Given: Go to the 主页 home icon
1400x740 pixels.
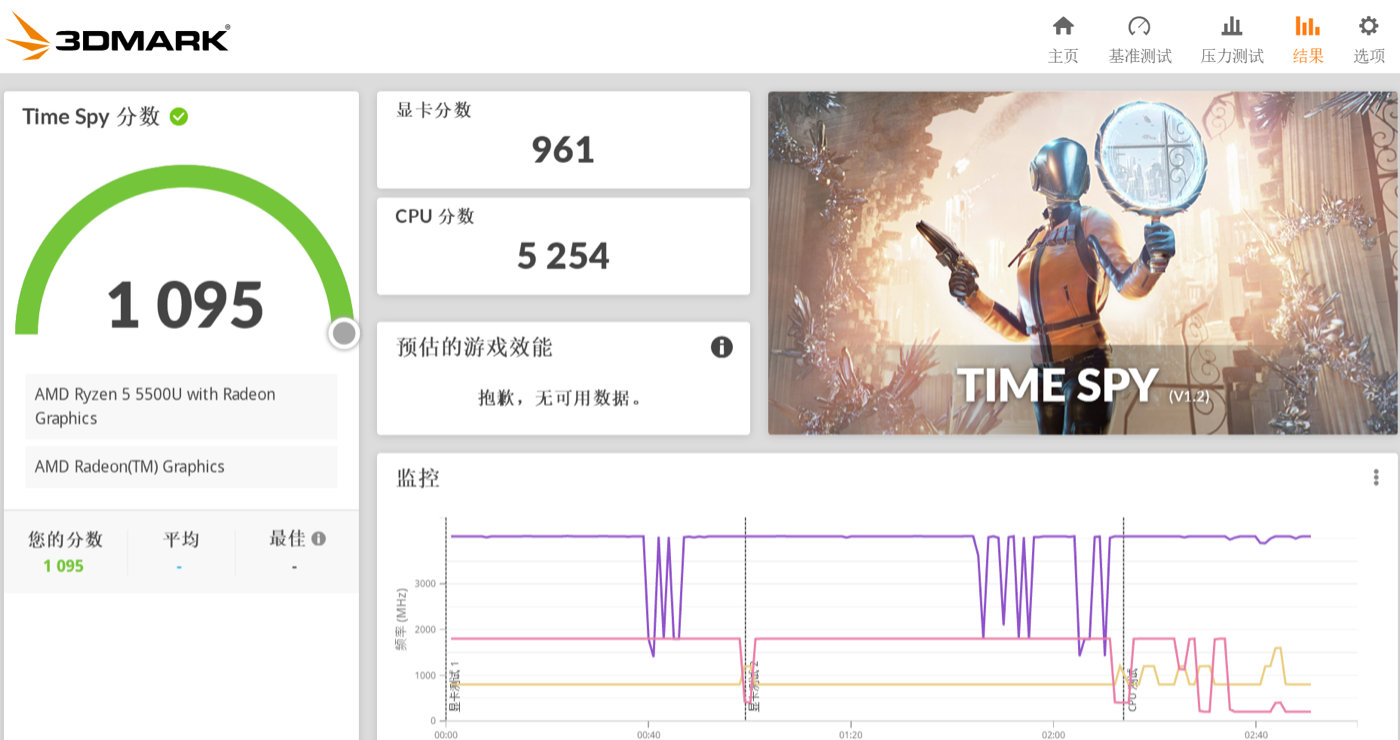Looking at the screenshot, I should (x=1063, y=26).
